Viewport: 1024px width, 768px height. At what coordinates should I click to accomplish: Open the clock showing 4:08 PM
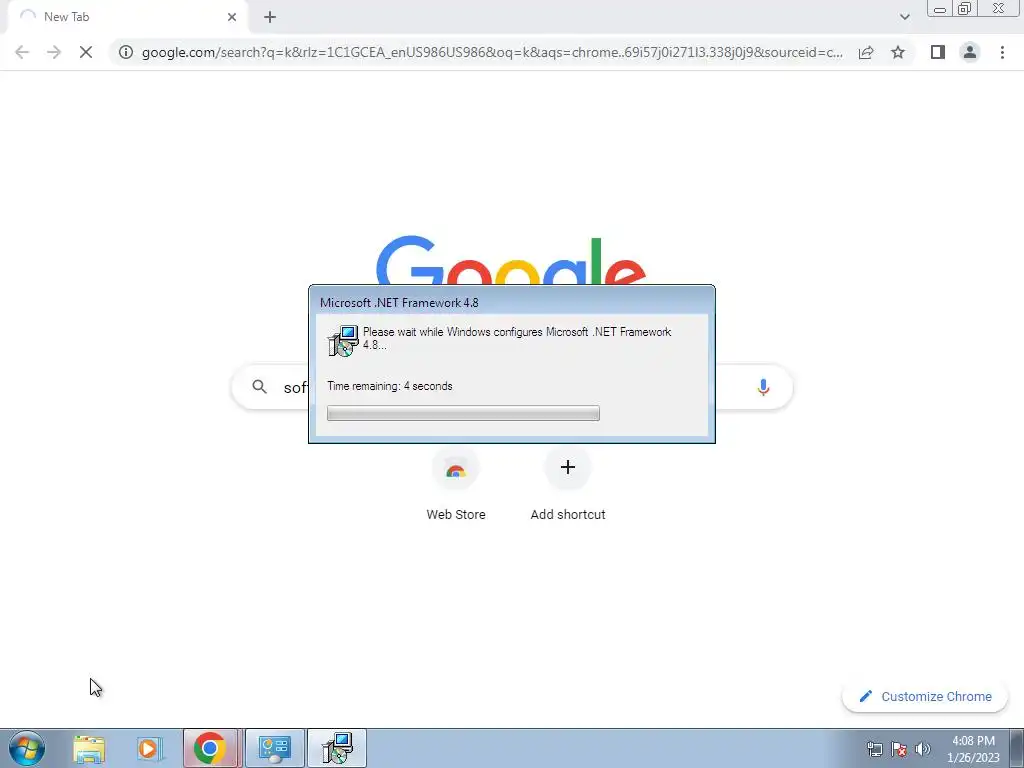click(973, 749)
